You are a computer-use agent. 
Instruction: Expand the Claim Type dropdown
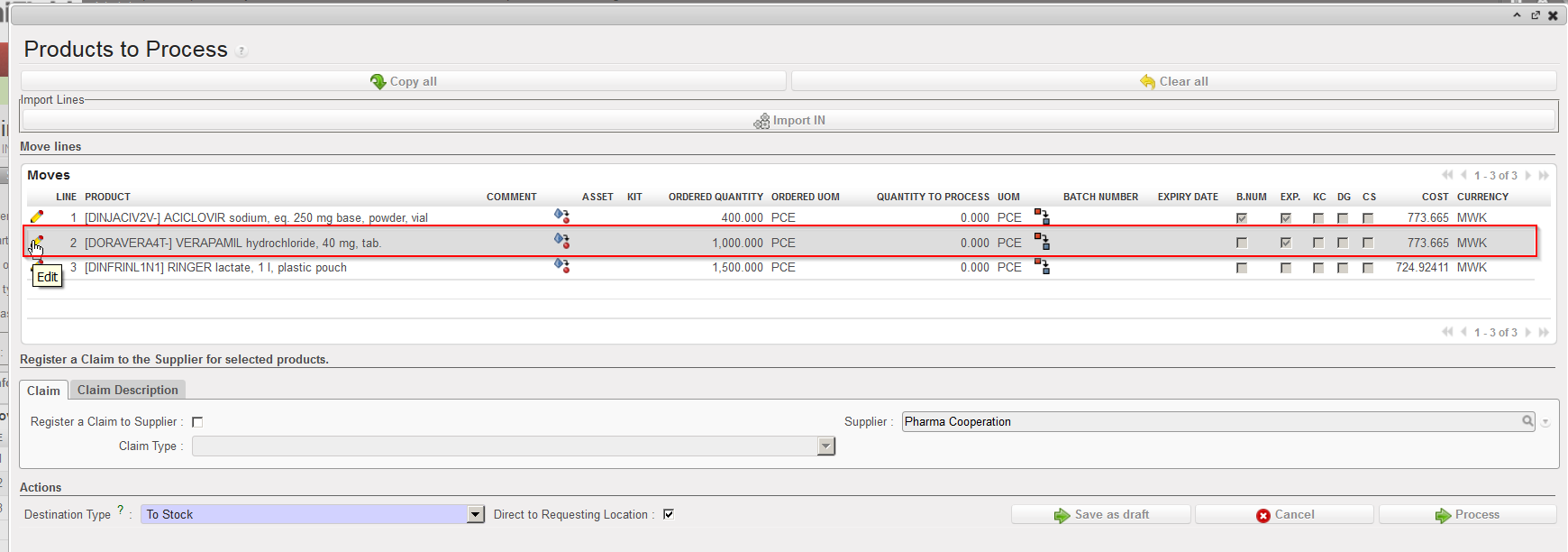825,446
